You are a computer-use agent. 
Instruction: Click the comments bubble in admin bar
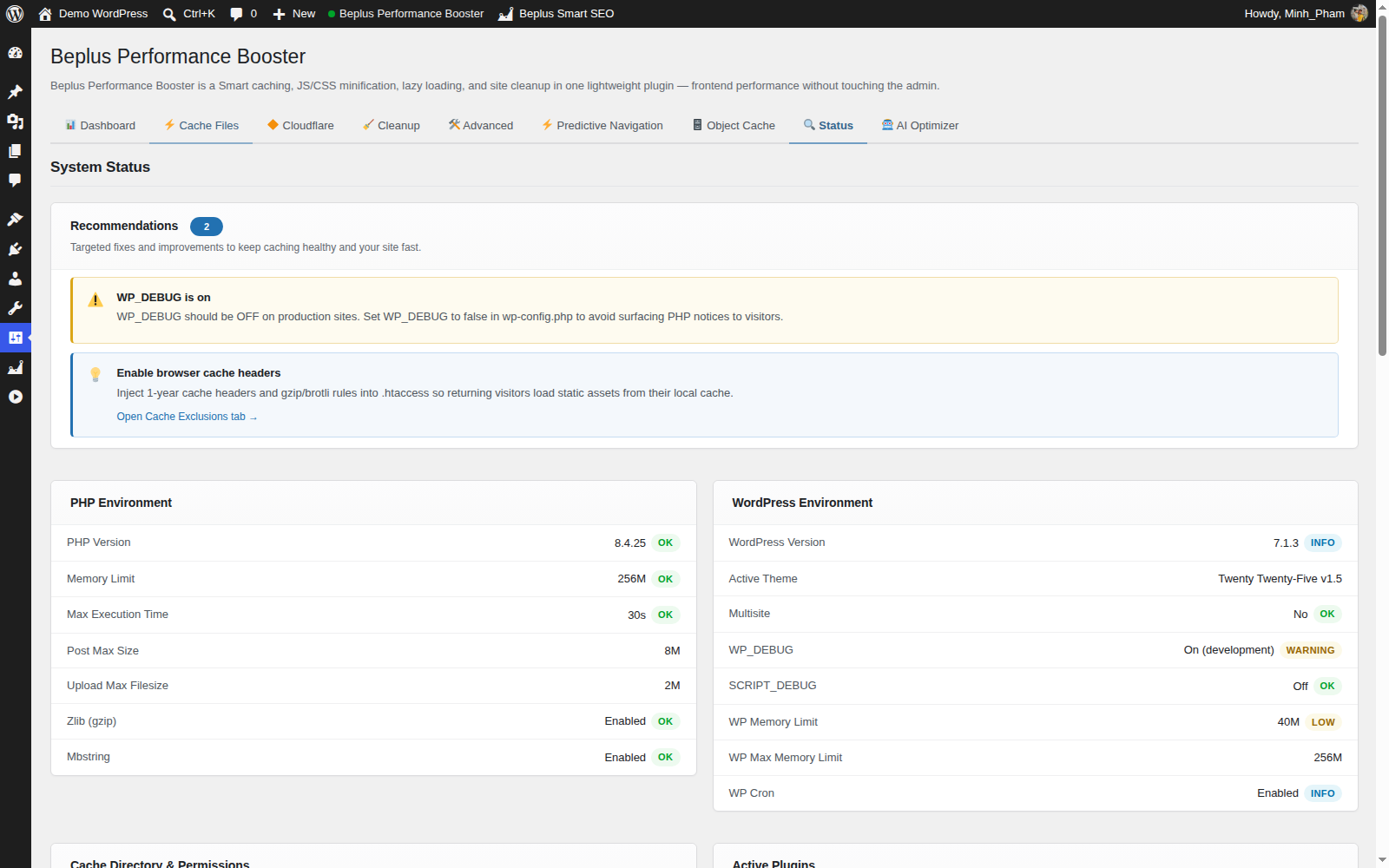236,14
